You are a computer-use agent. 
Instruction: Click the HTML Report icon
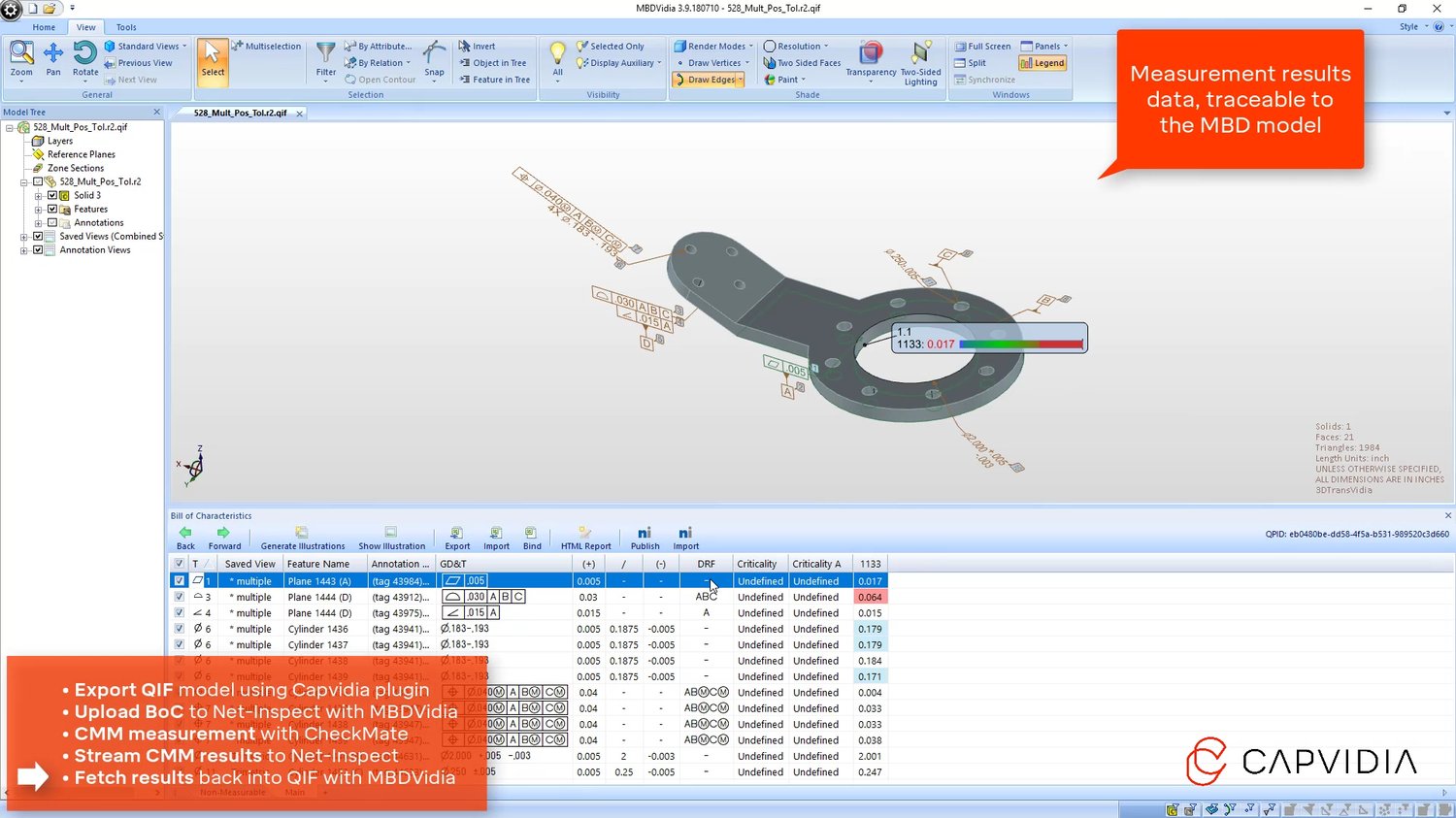click(x=585, y=539)
